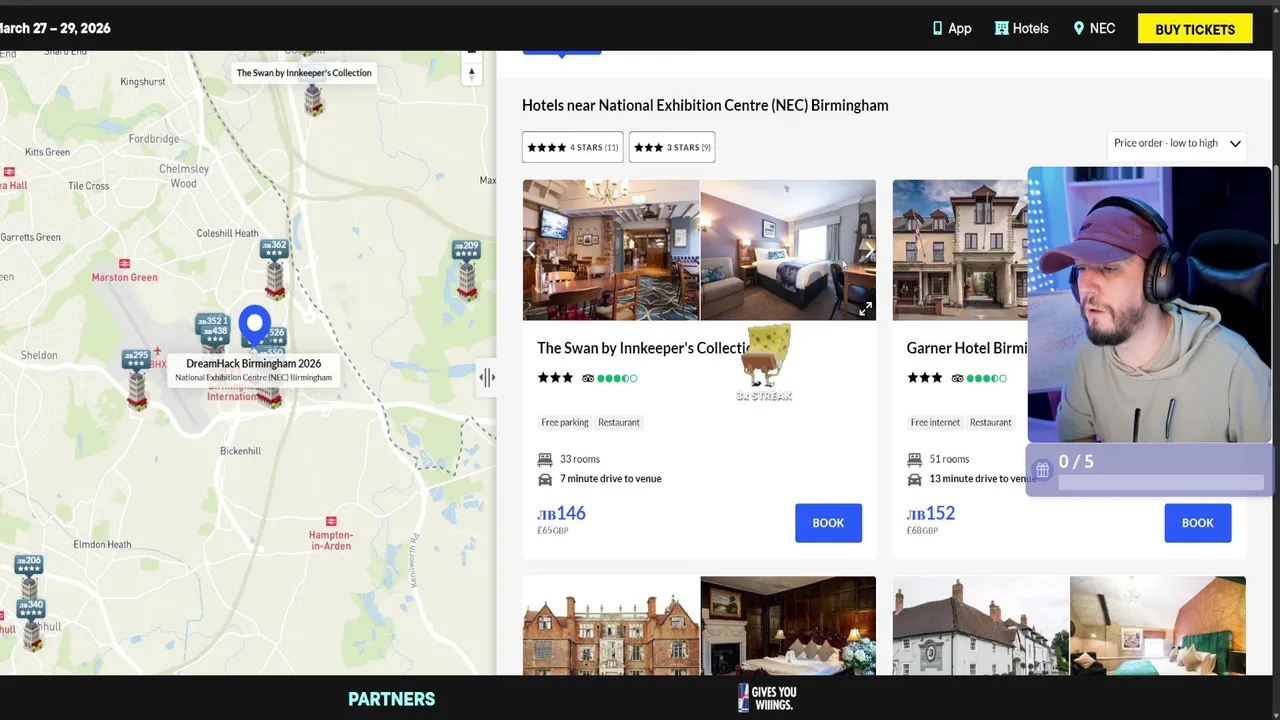Open the App link with phone icon
The width and height of the screenshot is (1280, 720).
(x=951, y=29)
